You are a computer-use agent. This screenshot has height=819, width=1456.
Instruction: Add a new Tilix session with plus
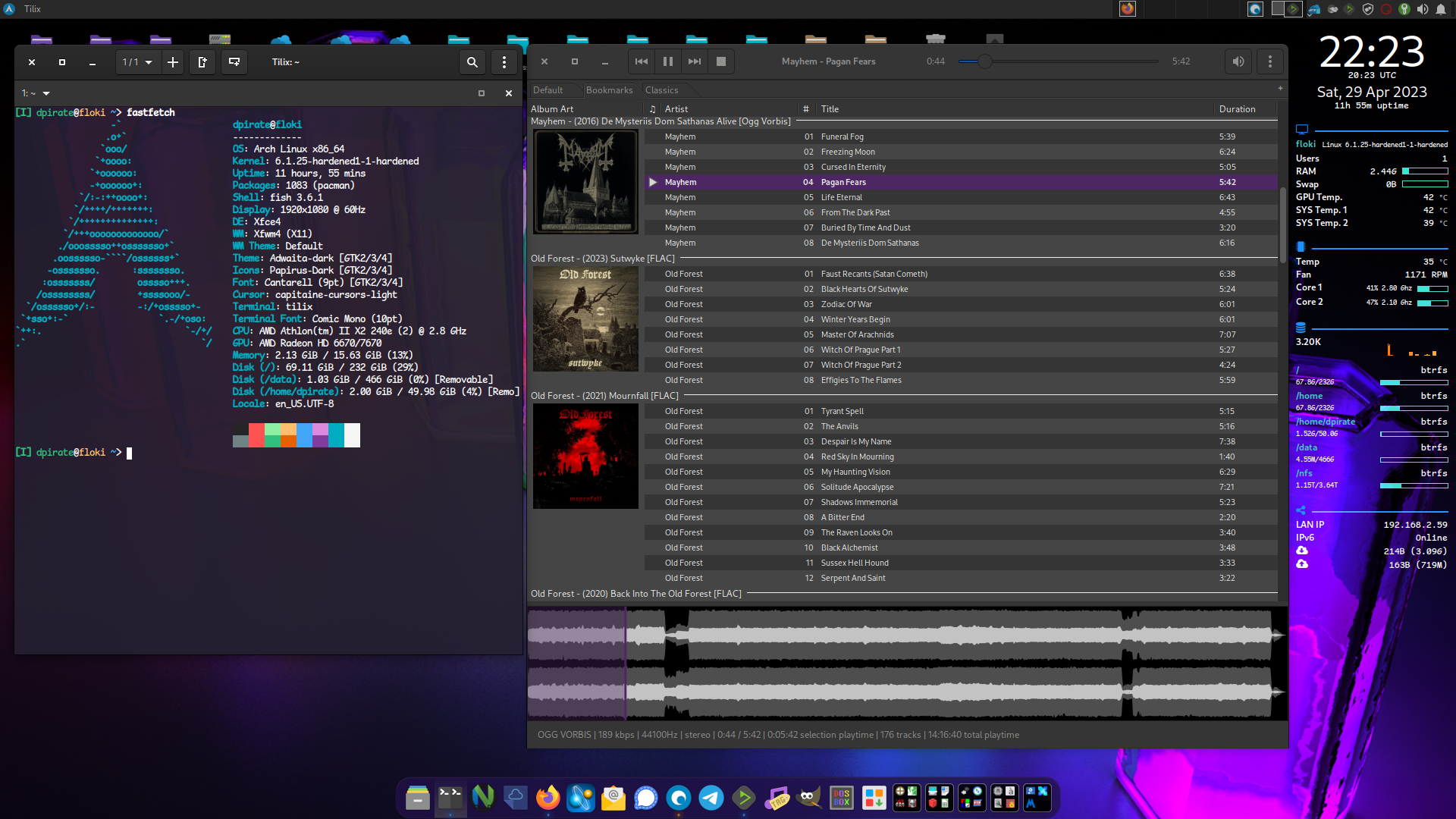[173, 62]
